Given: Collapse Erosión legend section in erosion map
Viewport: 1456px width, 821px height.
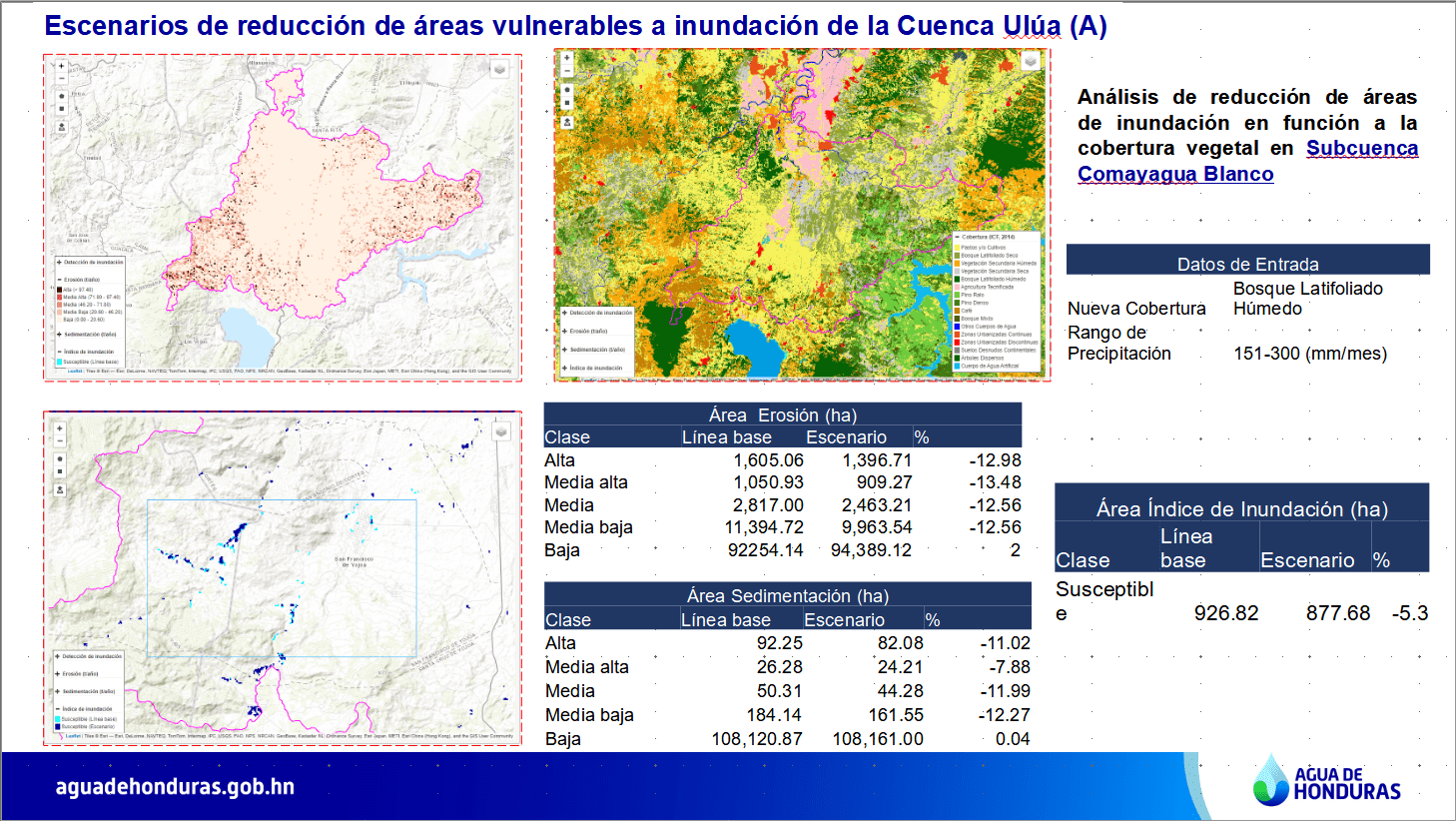Looking at the screenshot, I should [x=60, y=280].
